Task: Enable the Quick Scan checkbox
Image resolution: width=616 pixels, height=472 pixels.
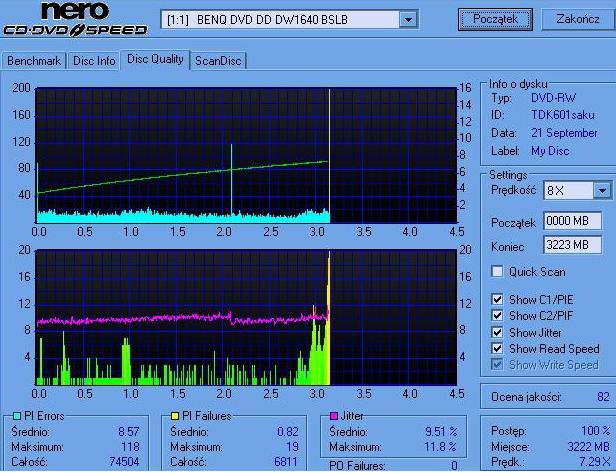Action: tap(497, 272)
